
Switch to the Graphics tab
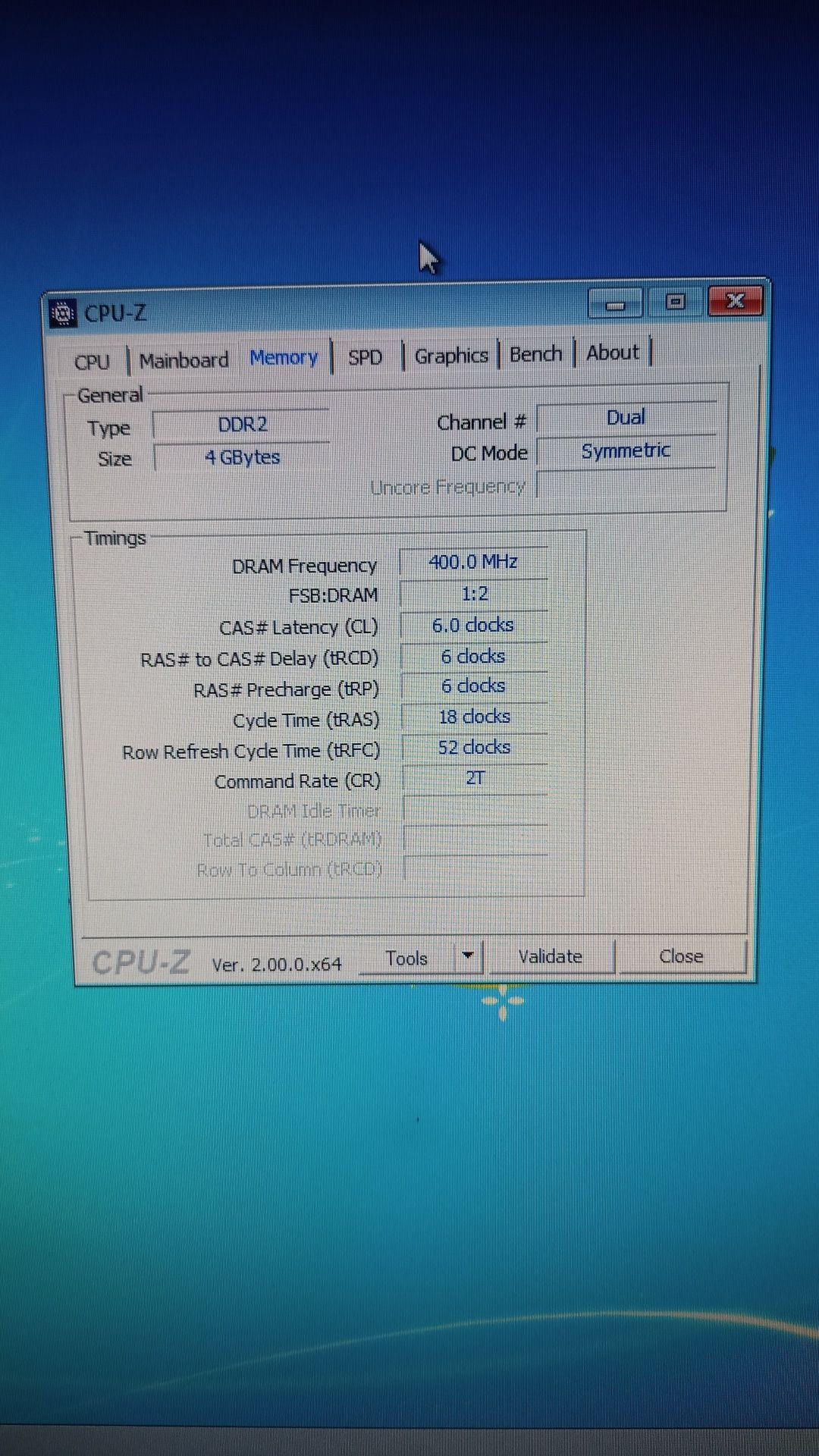tap(451, 355)
